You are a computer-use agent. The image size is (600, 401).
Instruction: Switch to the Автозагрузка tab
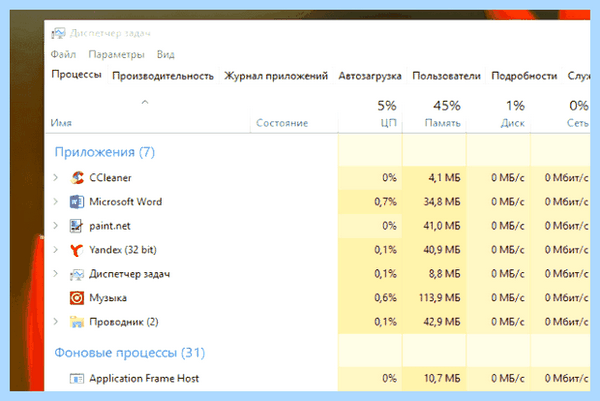pyautogui.click(x=370, y=76)
